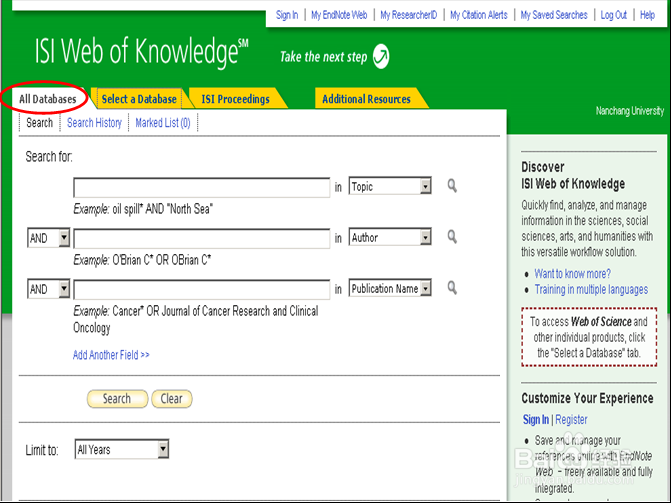This screenshot has width=671, height=503.
Task: Open Marked List (0)
Action: click(163, 123)
